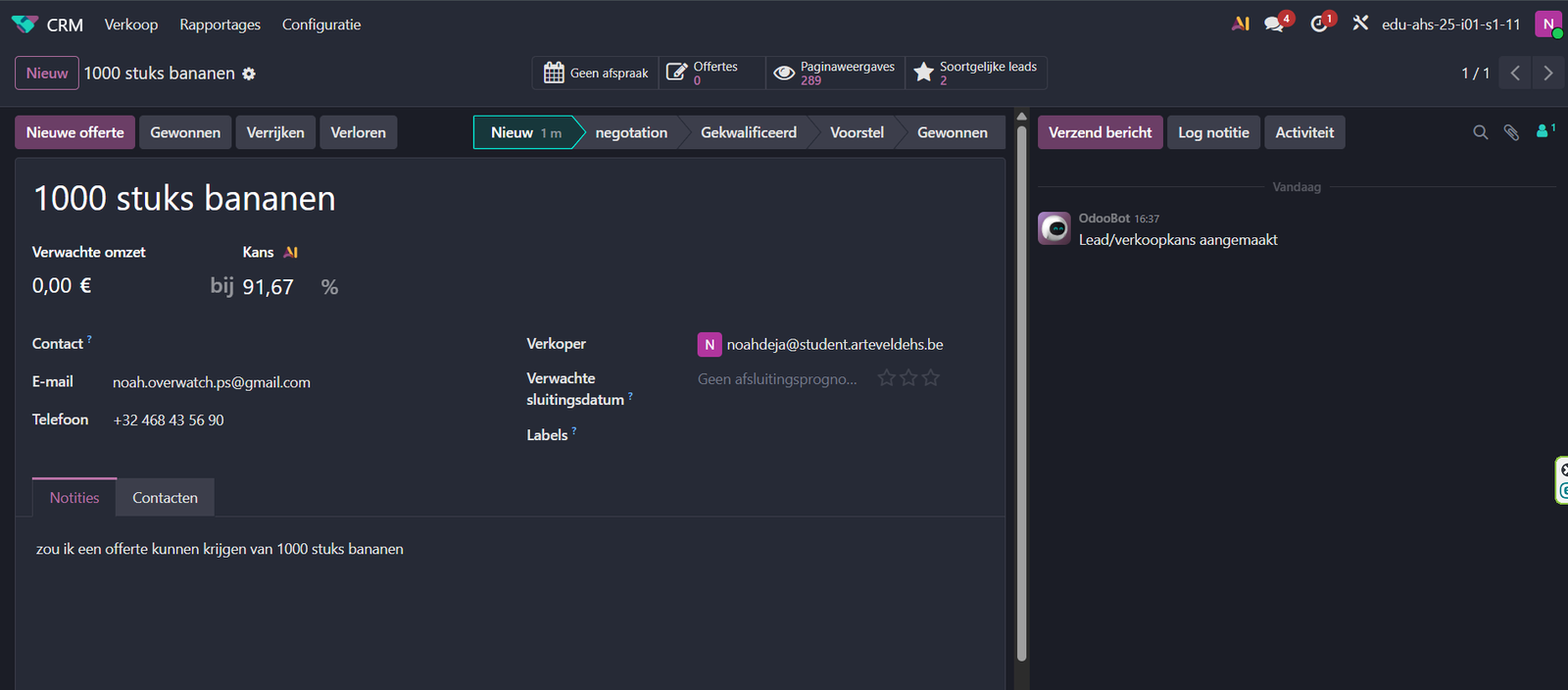This screenshot has height=690, width=1568.
Task: Open the activities clock icon
Action: coord(1319,24)
